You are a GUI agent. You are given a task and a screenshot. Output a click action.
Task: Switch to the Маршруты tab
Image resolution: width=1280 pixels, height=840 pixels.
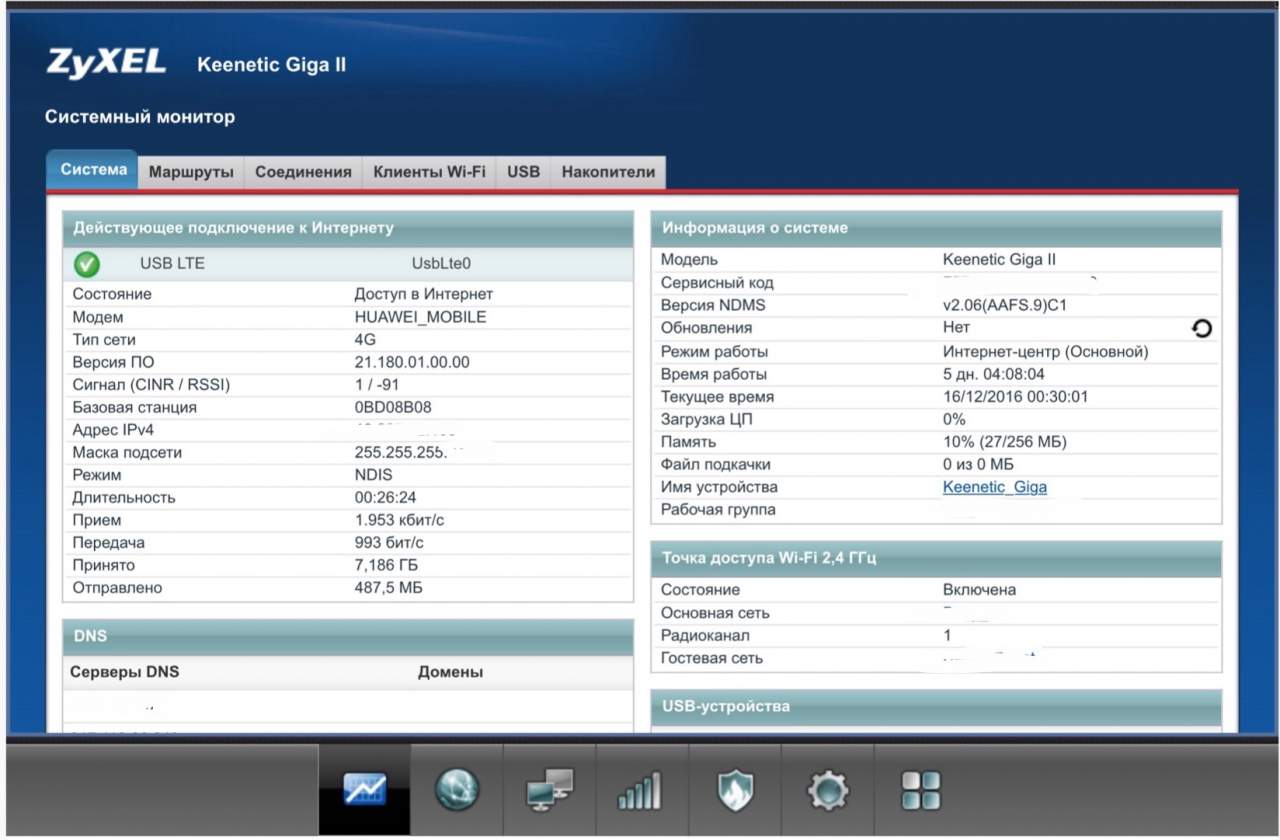tap(191, 172)
